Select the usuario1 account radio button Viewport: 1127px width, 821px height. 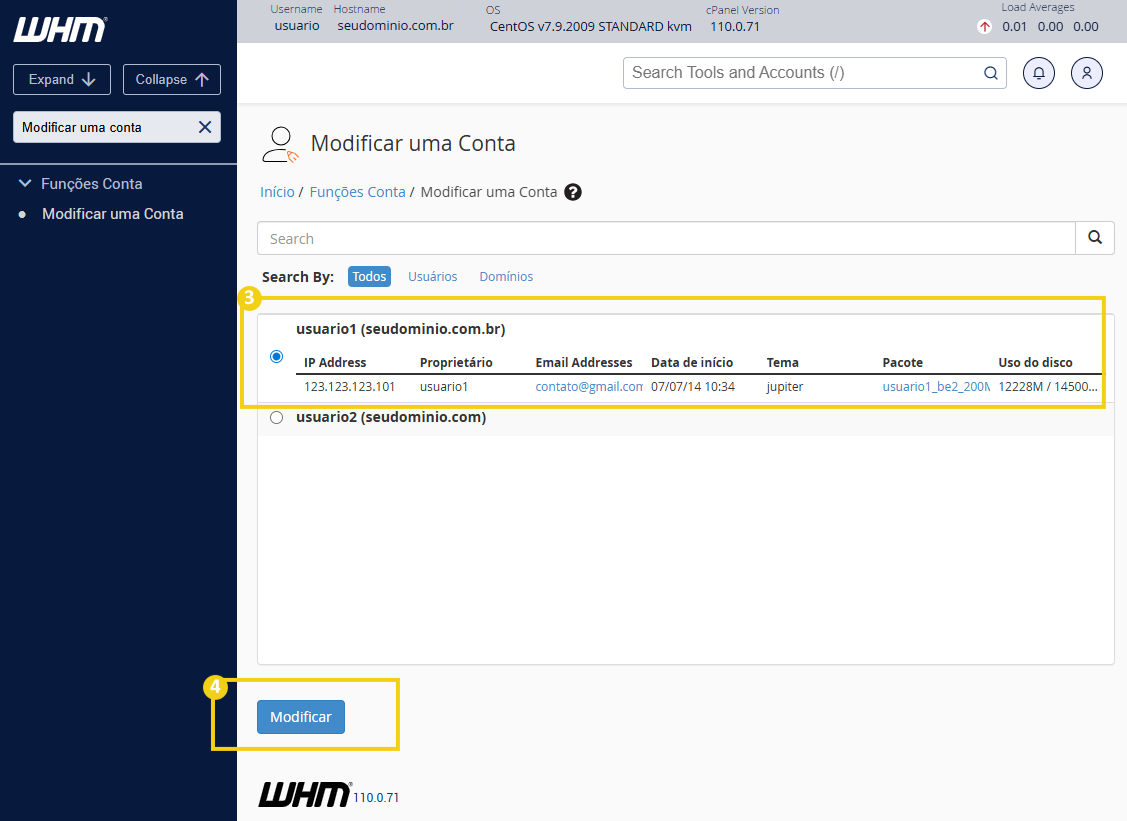[x=277, y=357]
